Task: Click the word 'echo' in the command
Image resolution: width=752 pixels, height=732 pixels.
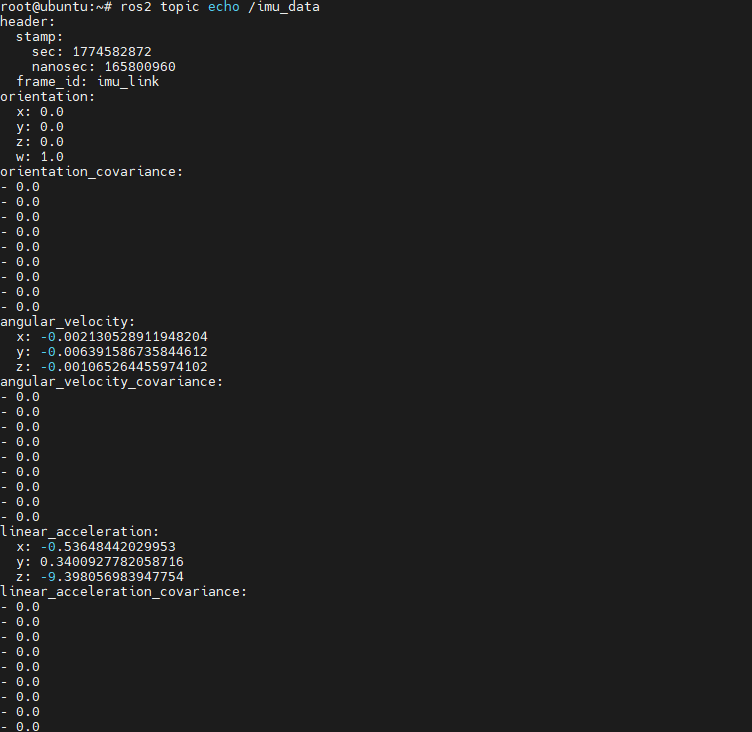Action: coord(223,7)
